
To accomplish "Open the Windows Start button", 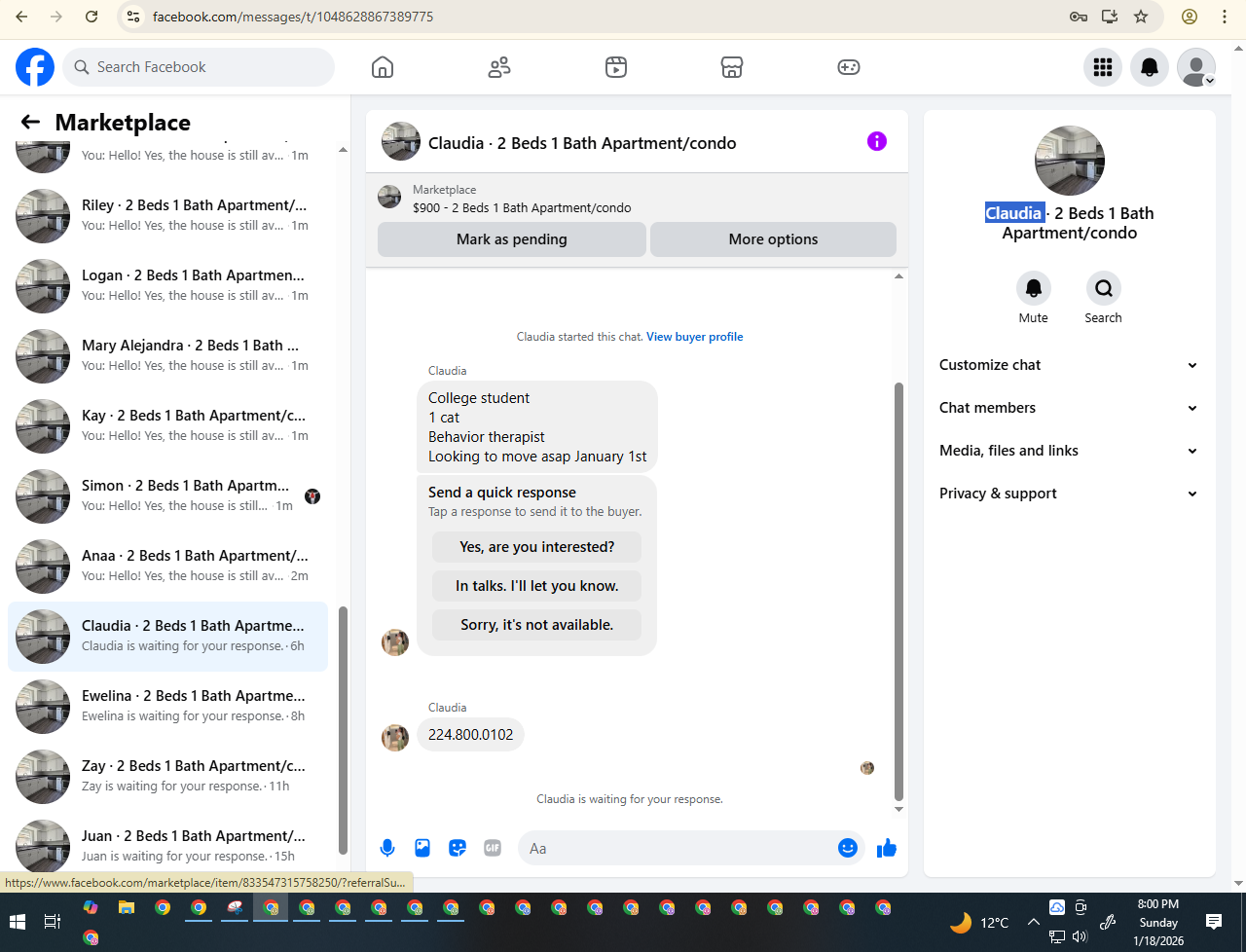I will (x=18, y=922).
